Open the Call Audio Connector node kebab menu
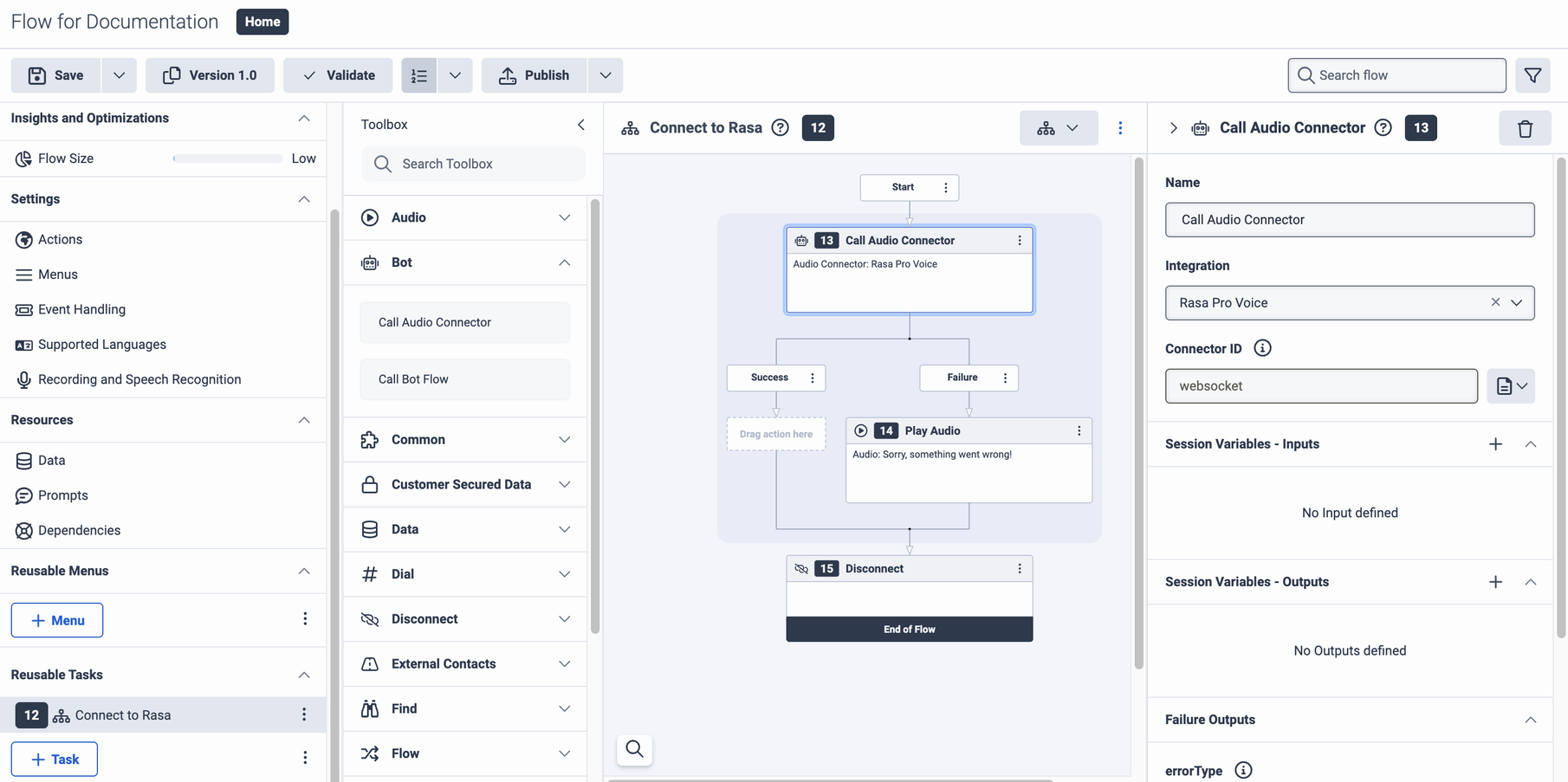Viewport: 1568px width, 782px height. pos(1020,240)
